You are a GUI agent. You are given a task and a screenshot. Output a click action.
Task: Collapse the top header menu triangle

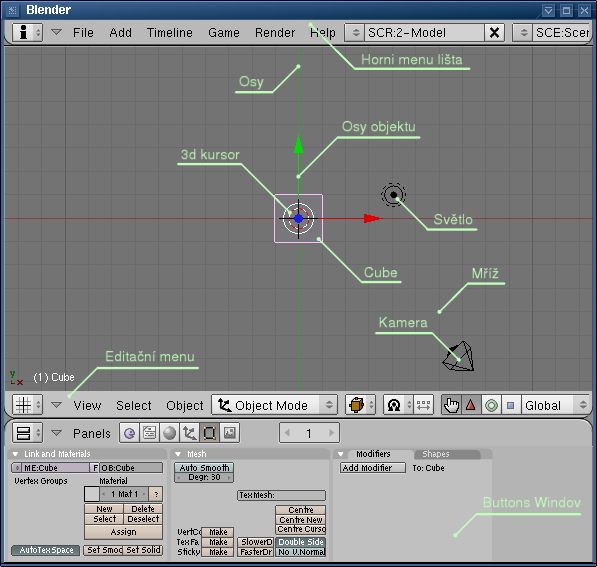(56, 32)
